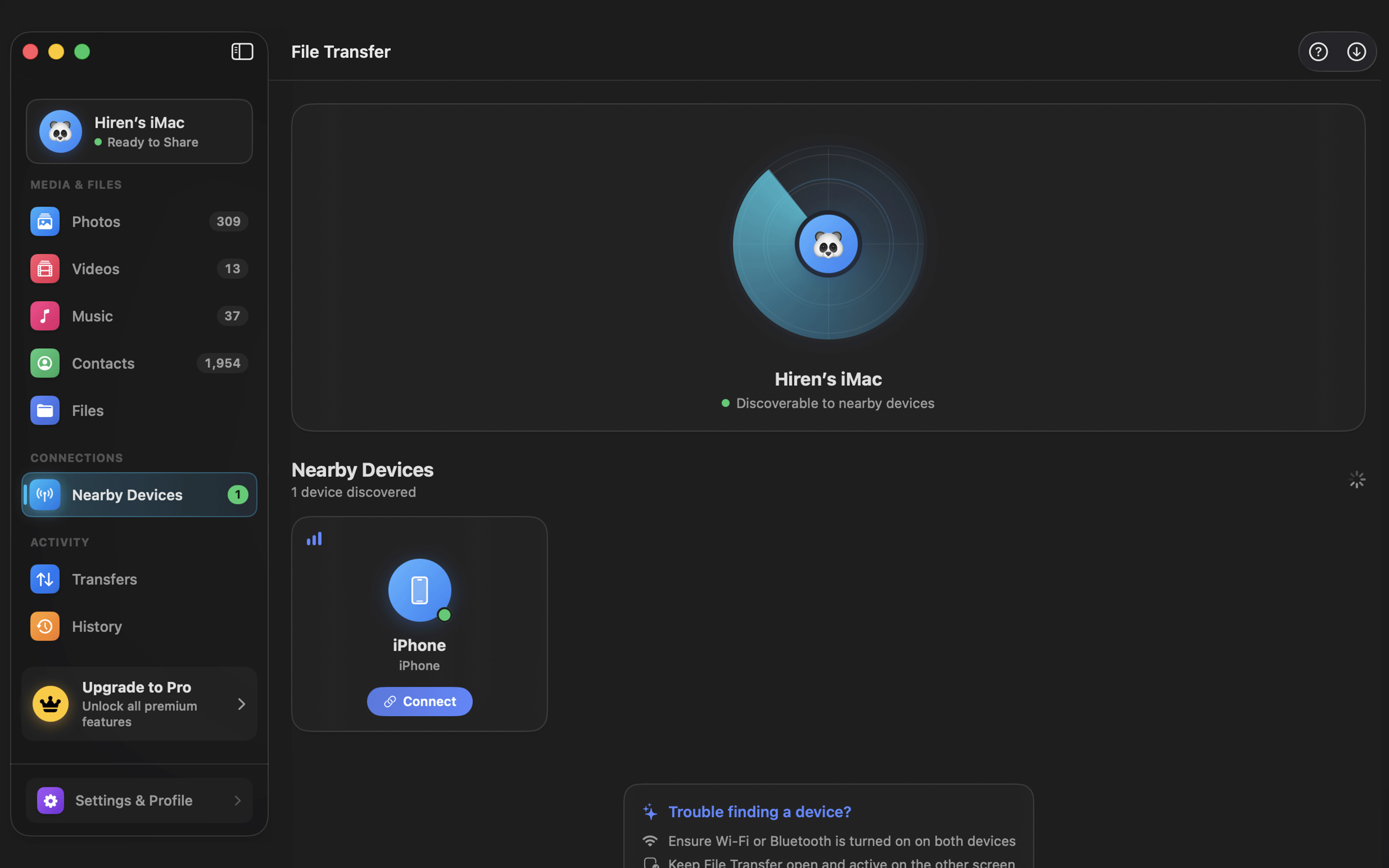Click the Wi-Fi or Bluetooth tip text
The image size is (1389, 868).
click(x=842, y=841)
